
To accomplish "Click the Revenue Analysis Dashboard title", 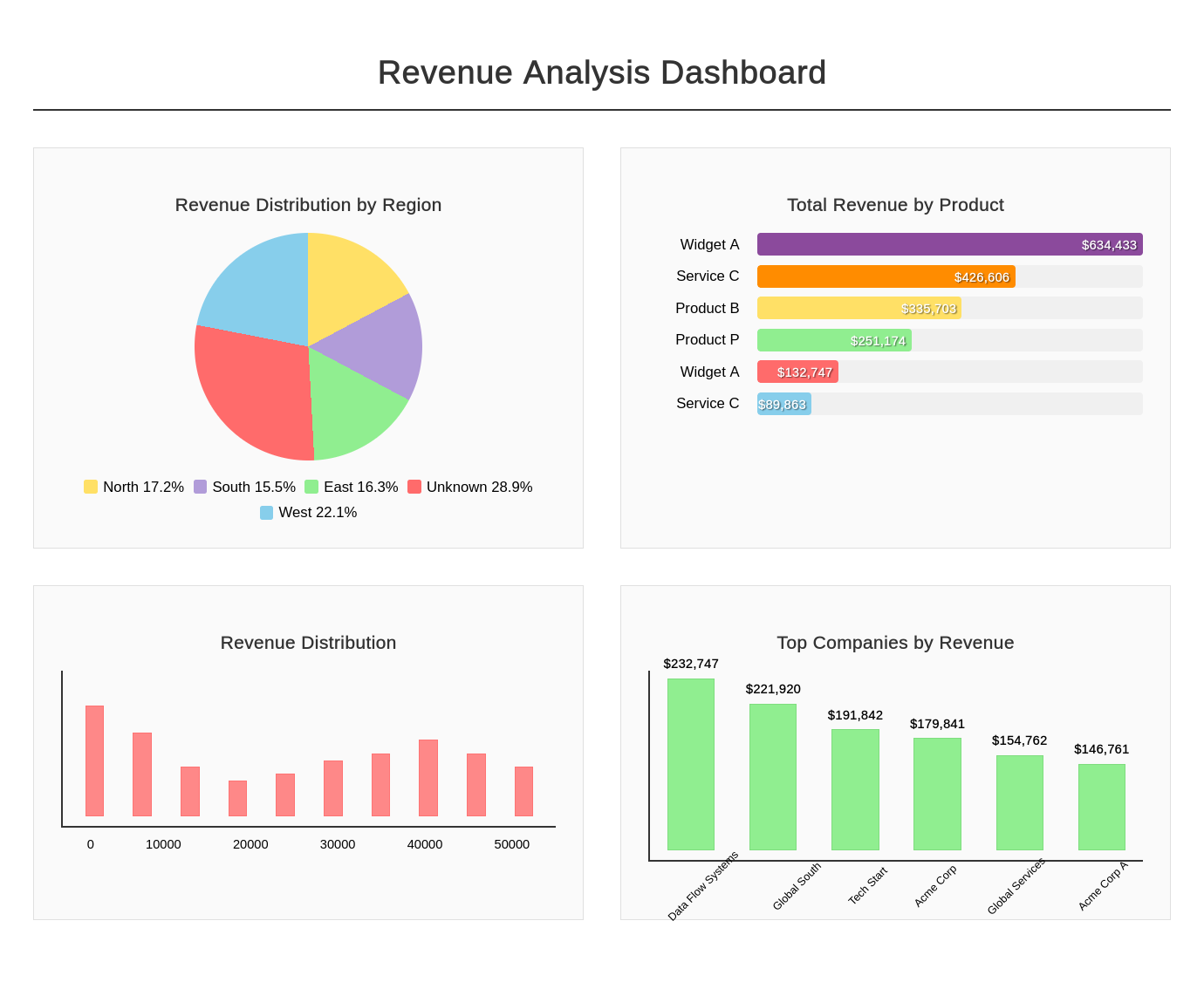I will (602, 72).
